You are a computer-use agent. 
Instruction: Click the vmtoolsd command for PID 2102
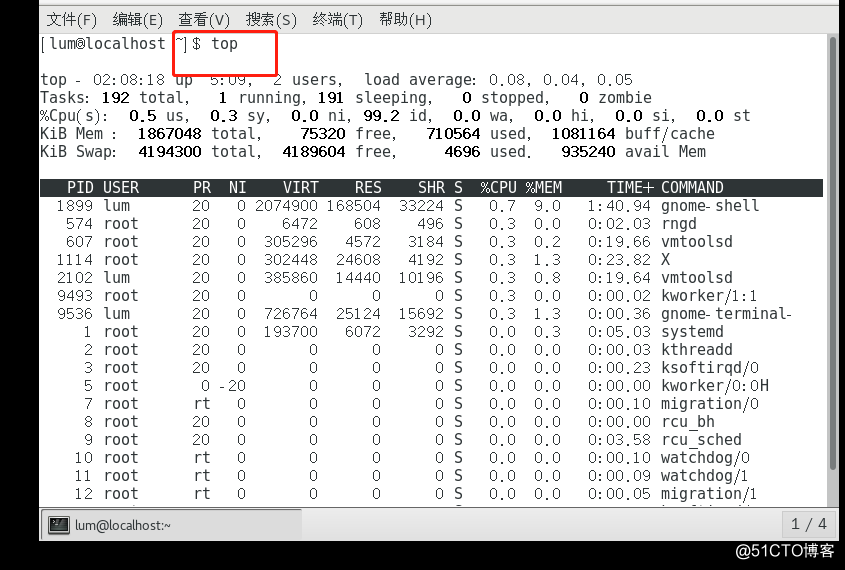[696, 277]
